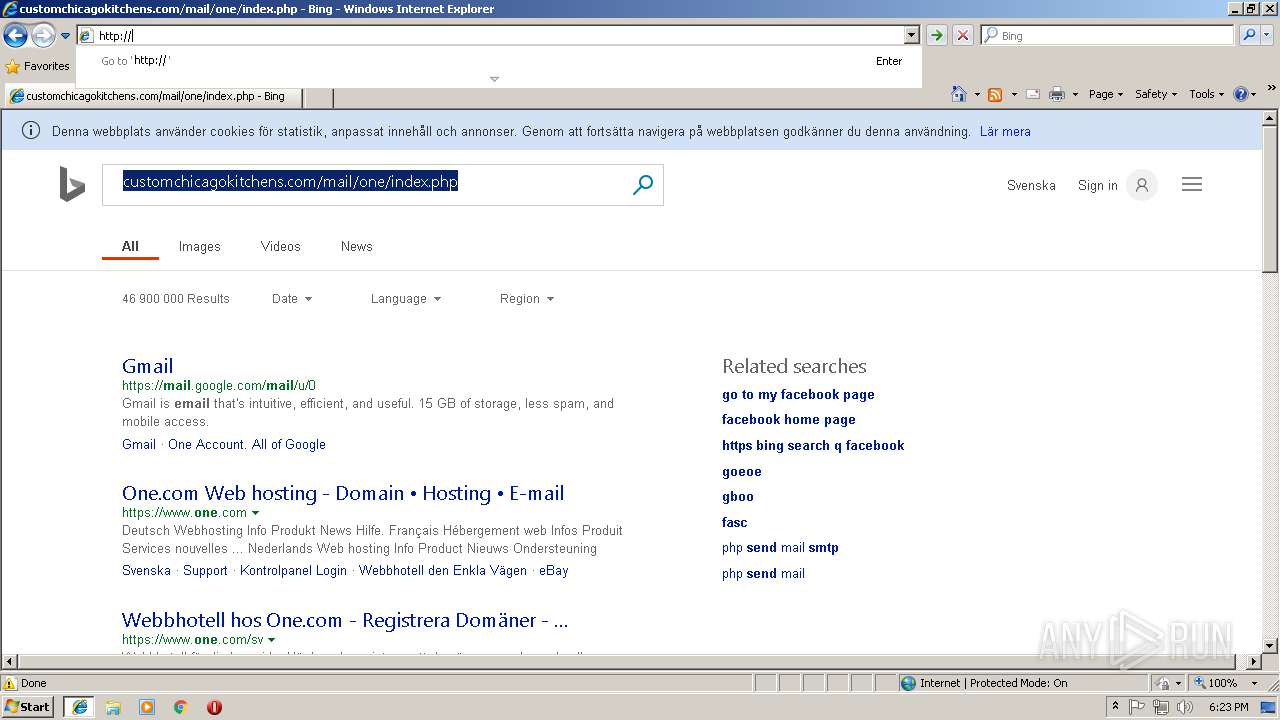Screen dimensions: 1280x720
Task: Click the Home page icon
Action: tap(959, 94)
